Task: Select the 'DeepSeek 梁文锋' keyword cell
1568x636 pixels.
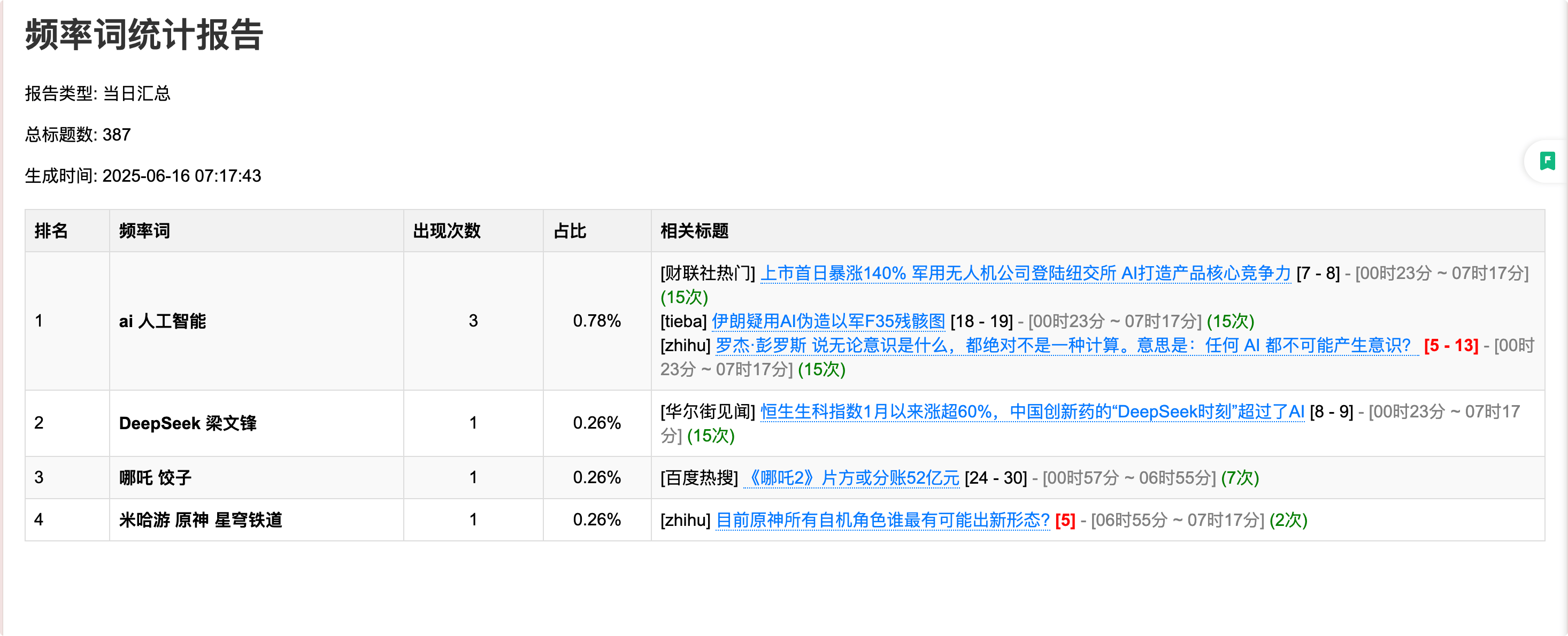Action: tap(256, 423)
